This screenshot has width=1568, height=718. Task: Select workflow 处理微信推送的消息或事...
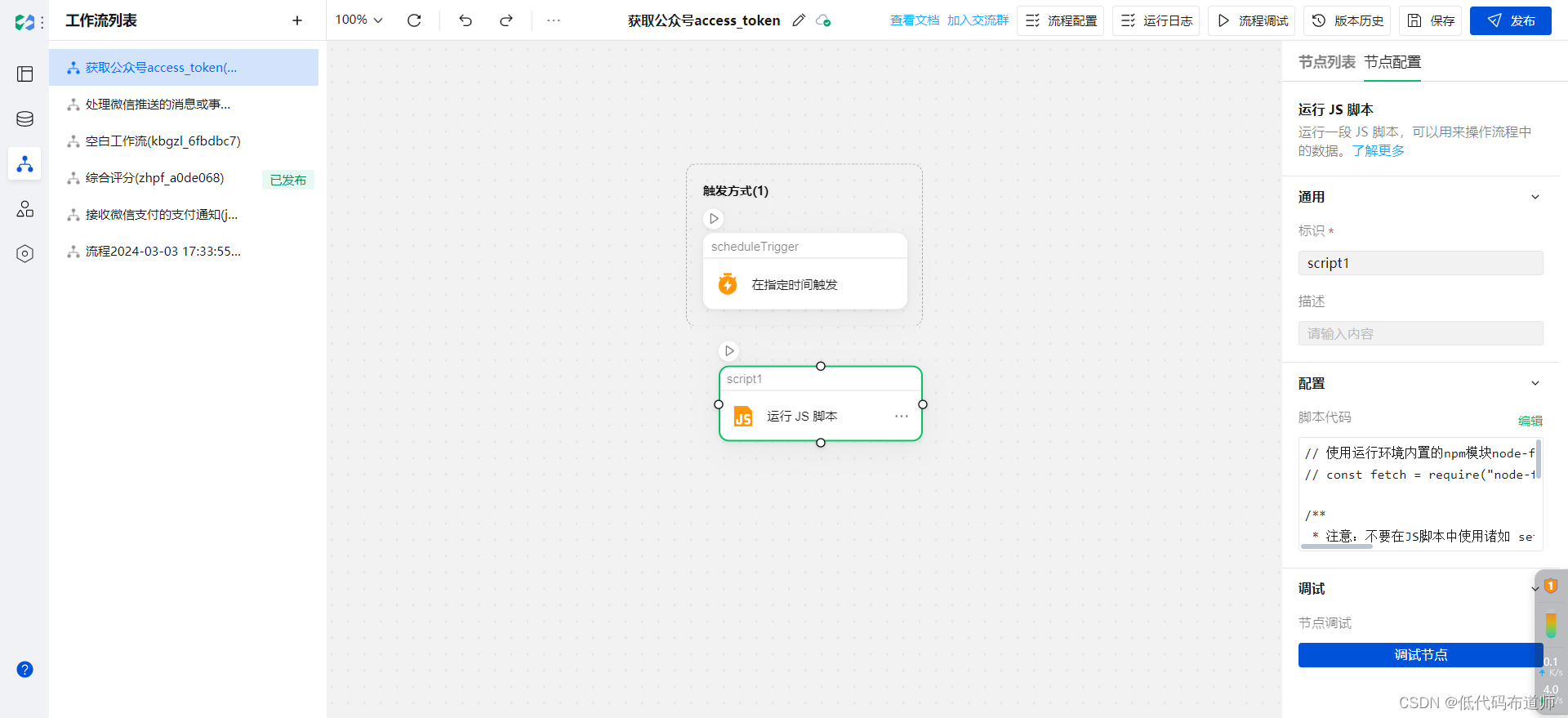click(x=184, y=105)
